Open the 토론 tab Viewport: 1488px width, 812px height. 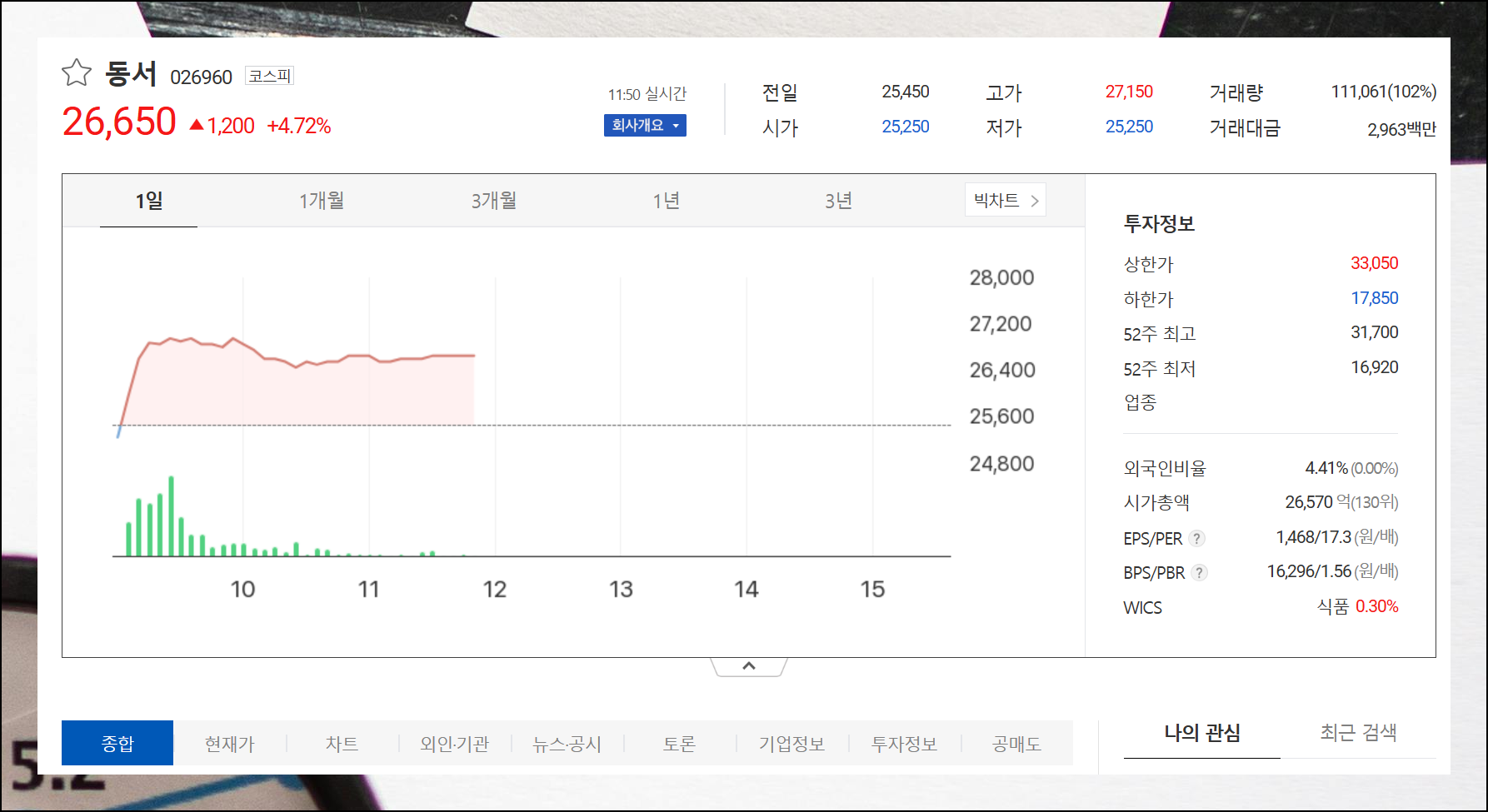coord(680,743)
